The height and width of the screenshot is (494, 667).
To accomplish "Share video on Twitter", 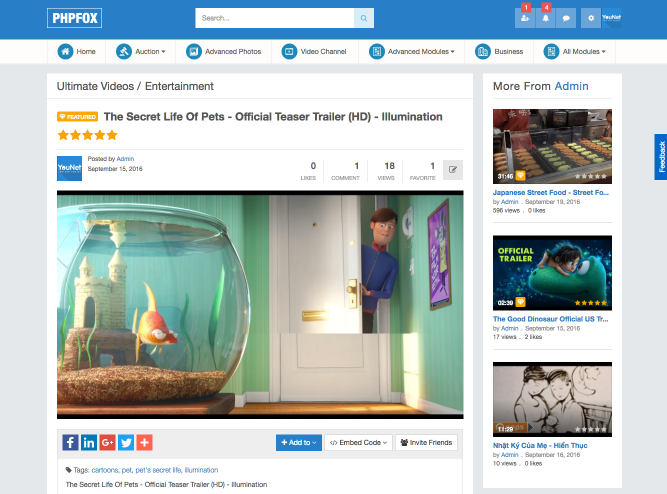I will 126,443.
